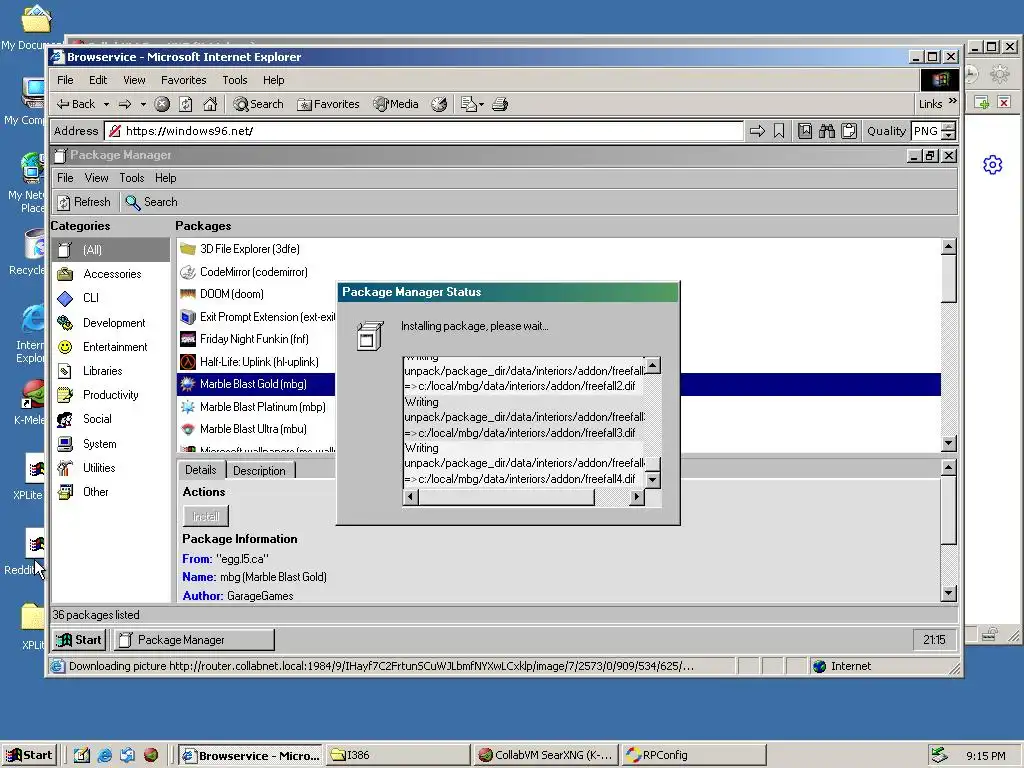Switch to RPConfig taskbar button

(x=693, y=755)
